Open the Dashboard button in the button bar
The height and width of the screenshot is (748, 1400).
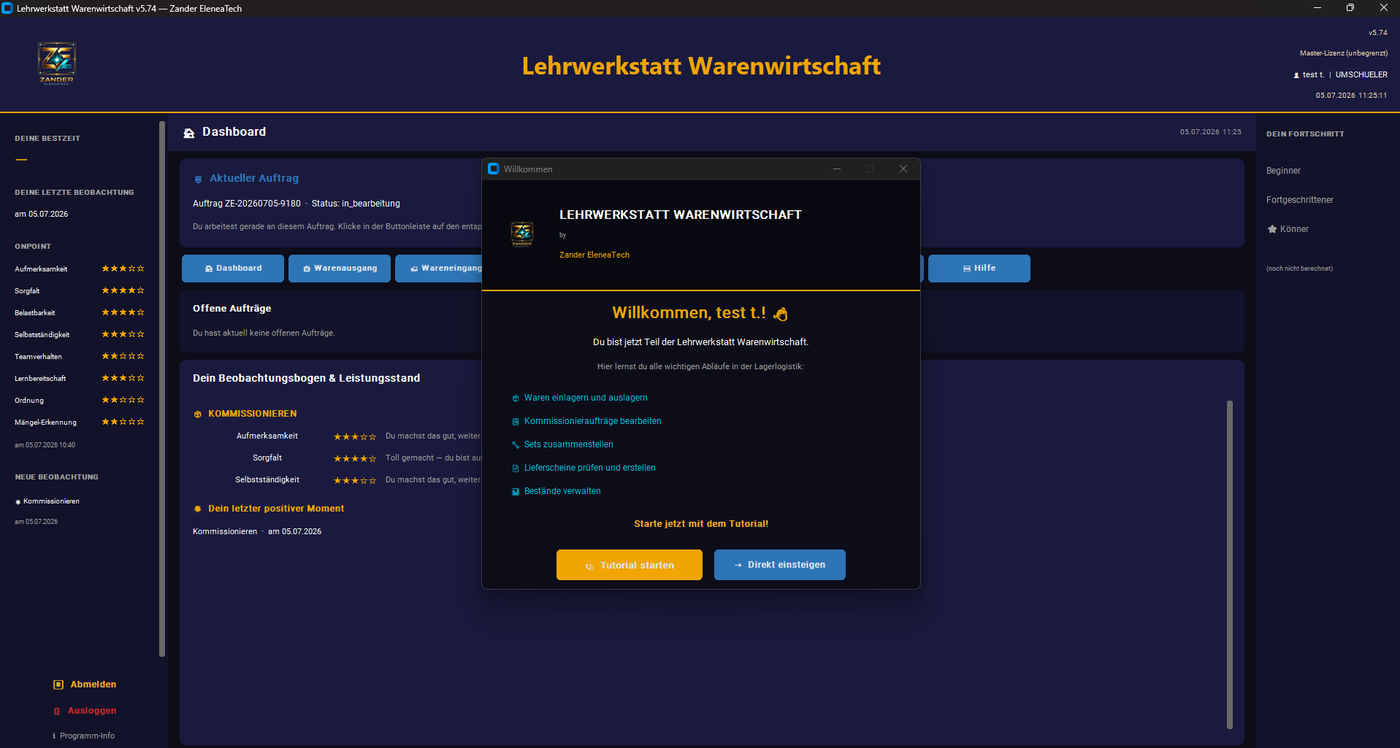tap(232, 268)
